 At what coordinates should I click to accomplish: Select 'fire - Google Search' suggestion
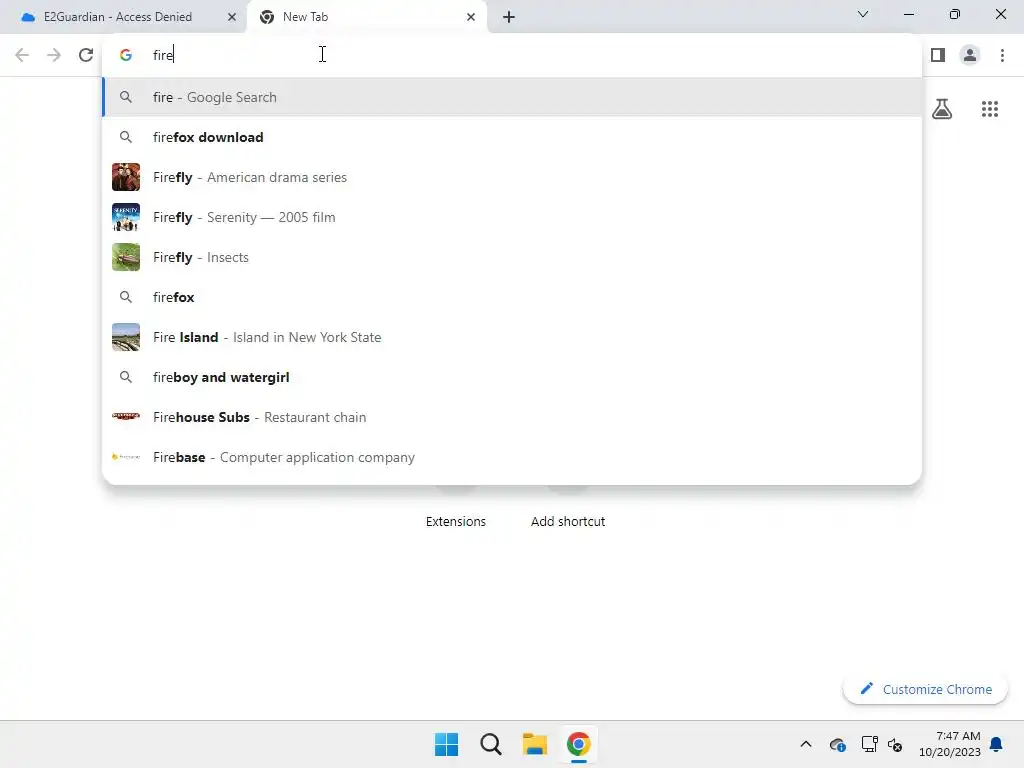tap(512, 97)
